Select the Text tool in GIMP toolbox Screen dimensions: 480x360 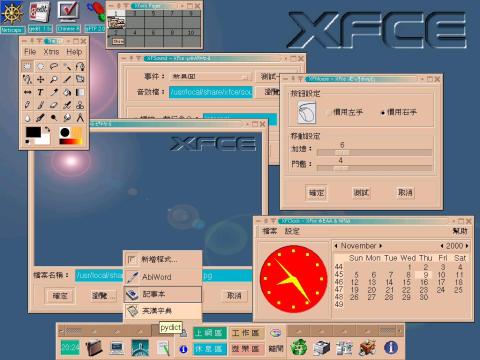pyautogui.click(x=40, y=92)
